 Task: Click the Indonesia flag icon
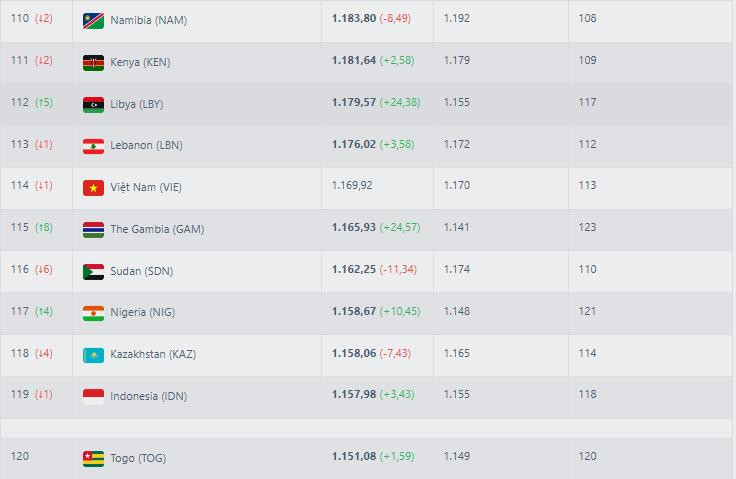click(93, 397)
